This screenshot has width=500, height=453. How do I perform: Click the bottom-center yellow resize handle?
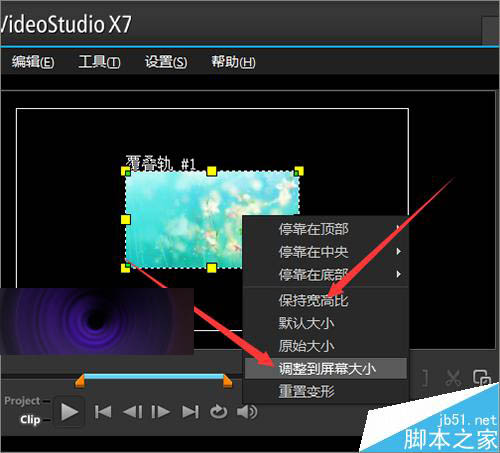(212, 268)
